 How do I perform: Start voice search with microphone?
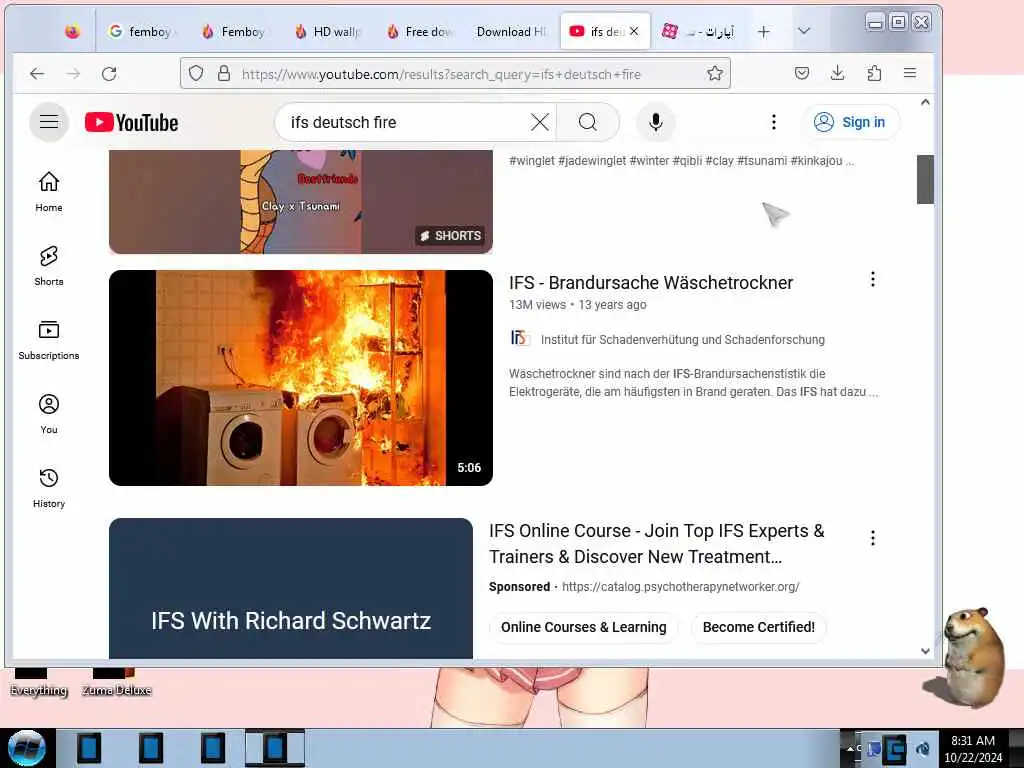[656, 122]
